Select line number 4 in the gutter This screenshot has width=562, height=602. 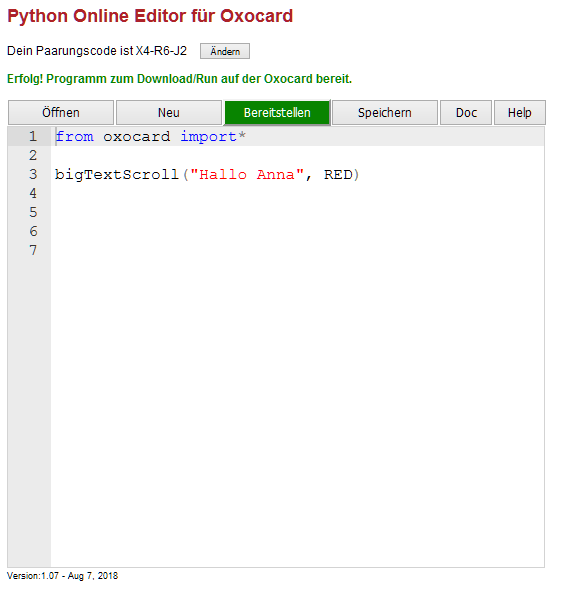(33, 193)
